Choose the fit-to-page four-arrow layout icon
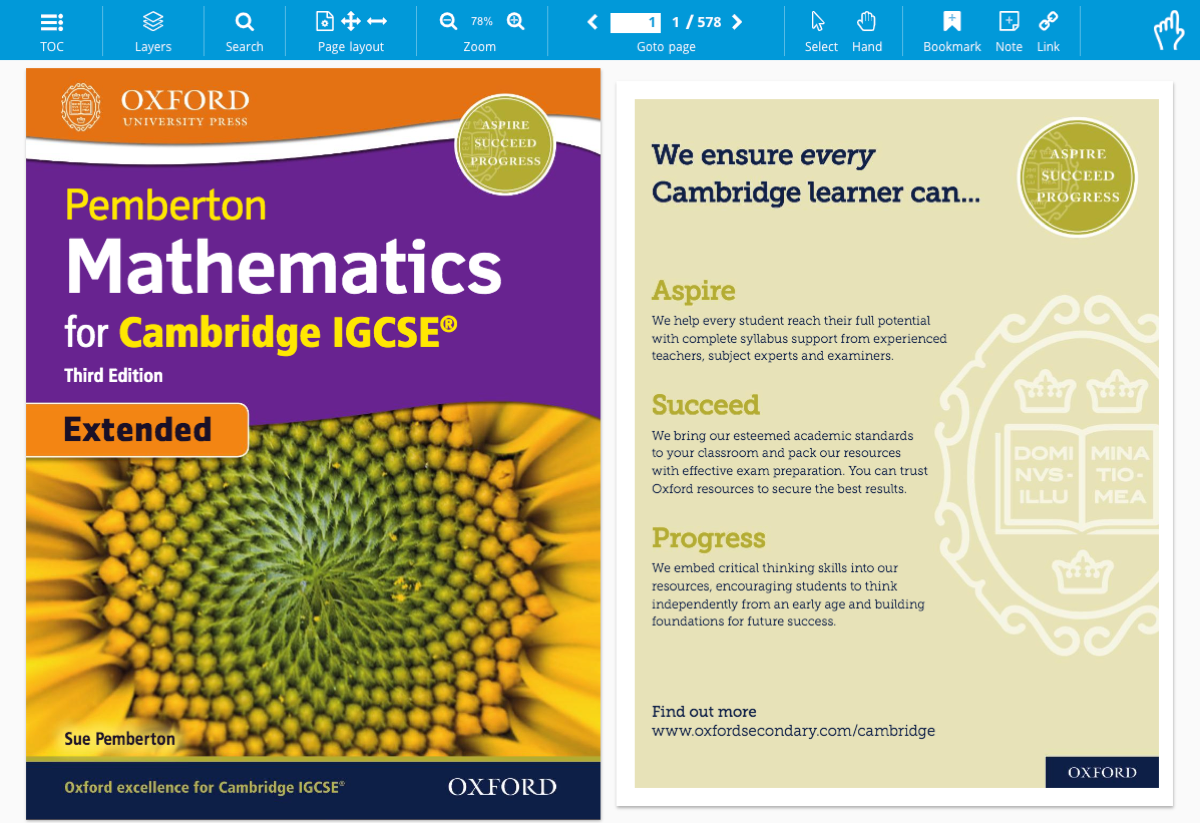 coord(351,21)
